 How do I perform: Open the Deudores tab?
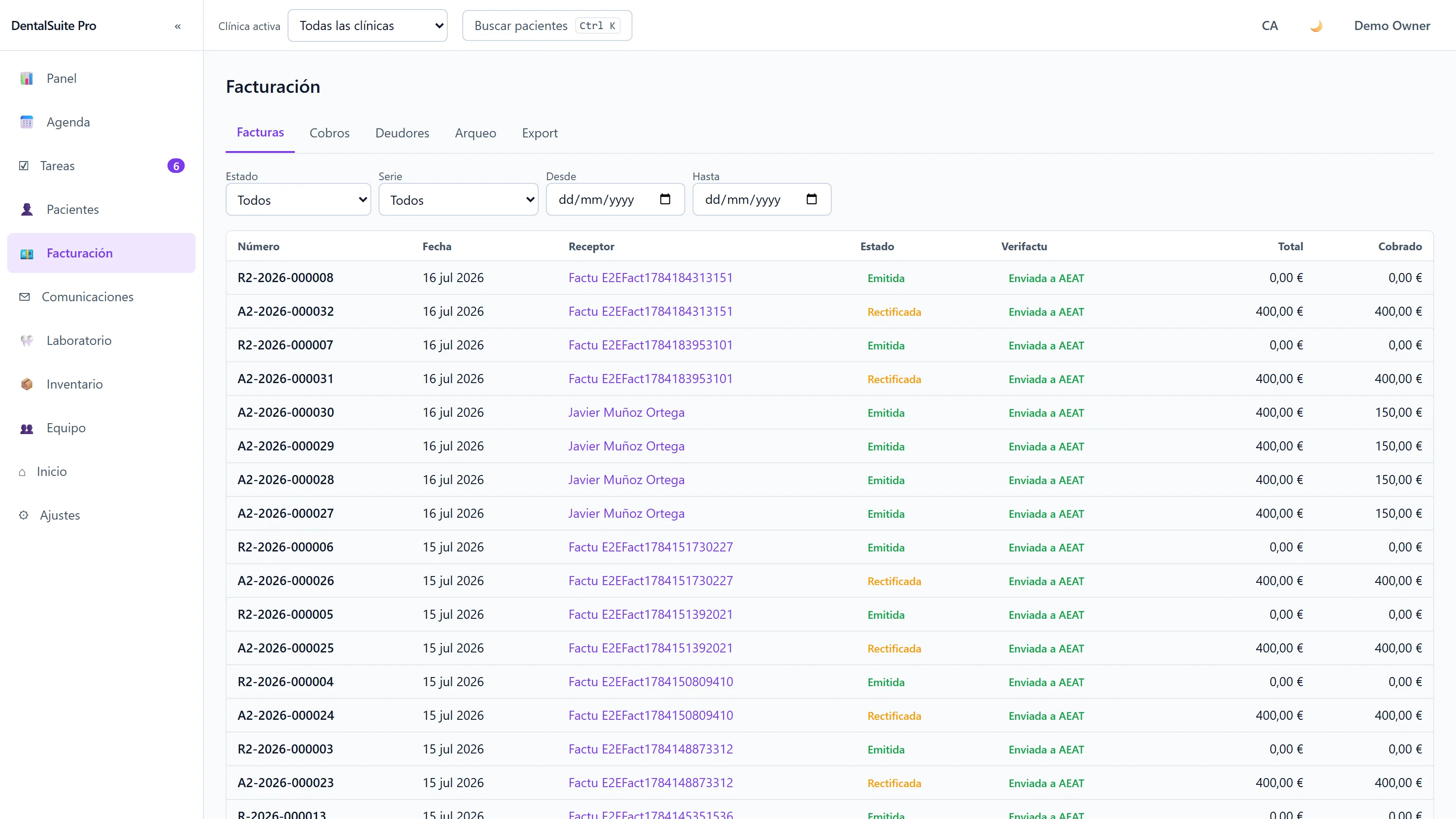click(402, 133)
